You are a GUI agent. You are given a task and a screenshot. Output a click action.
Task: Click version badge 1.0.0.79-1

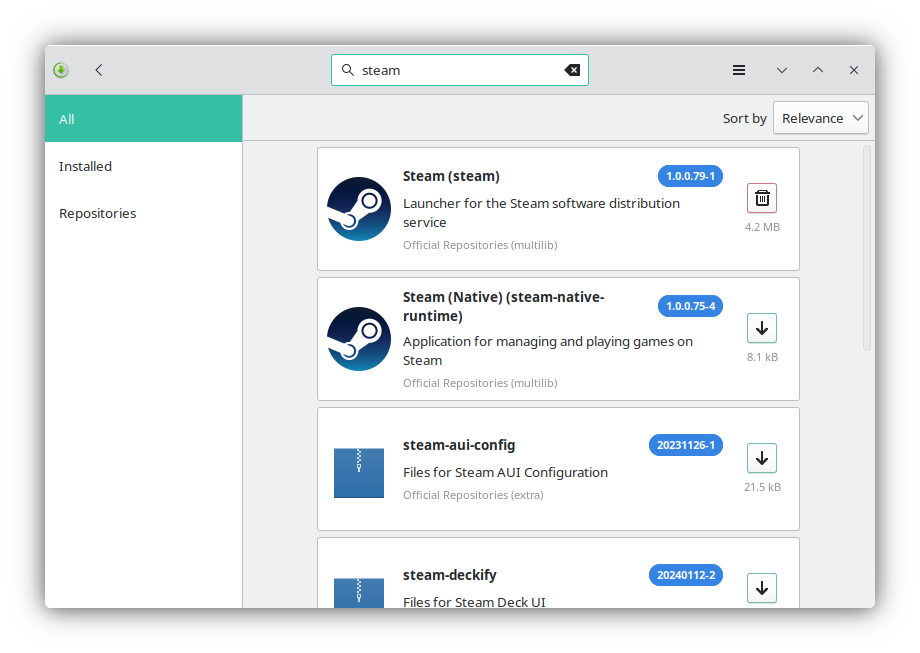click(x=690, y=176)
